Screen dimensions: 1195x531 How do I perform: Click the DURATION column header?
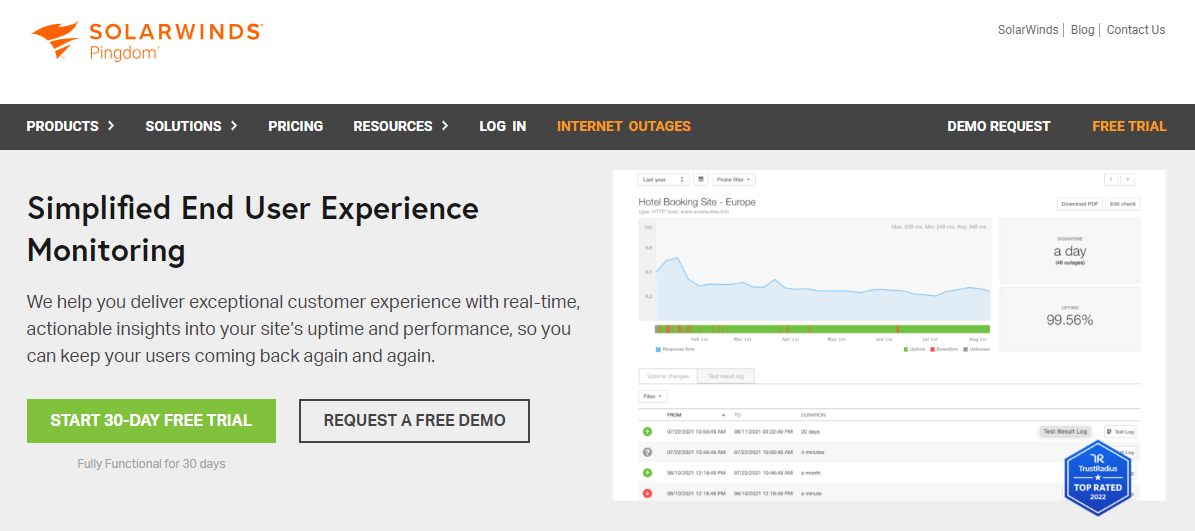813,415
